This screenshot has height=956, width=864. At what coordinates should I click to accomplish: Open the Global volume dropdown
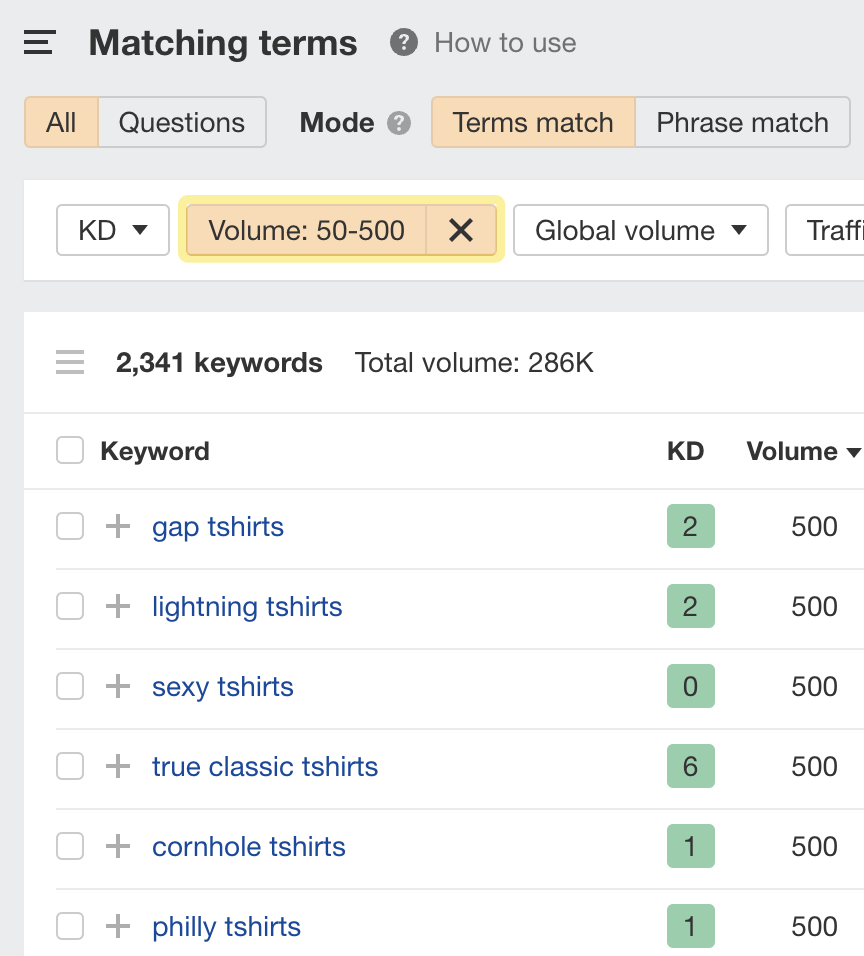pyautogui.click(x=640, y=230)
